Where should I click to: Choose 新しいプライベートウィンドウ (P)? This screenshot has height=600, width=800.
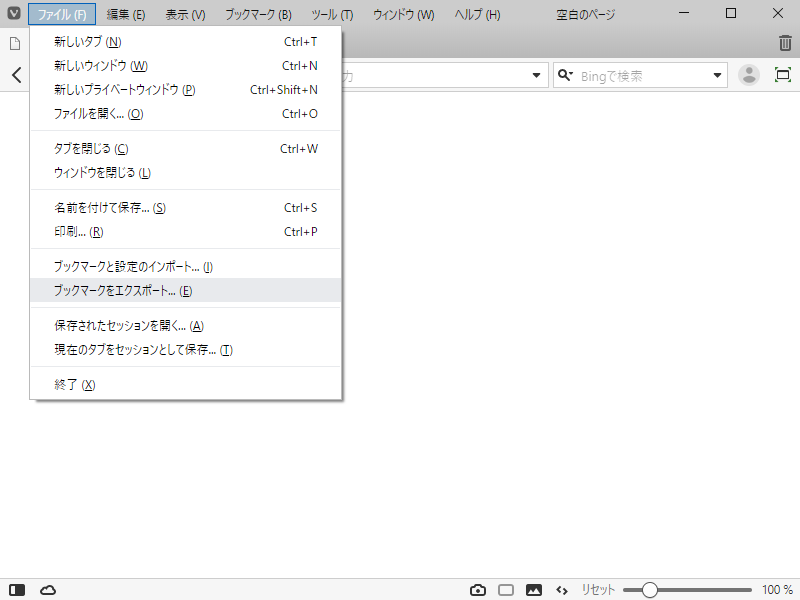tap(186, 90)
